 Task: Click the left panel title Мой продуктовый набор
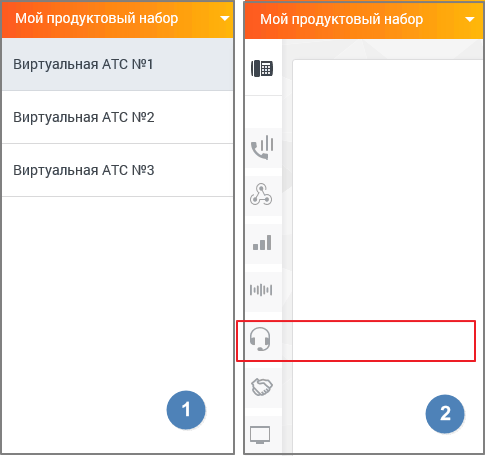coord(97,19)
